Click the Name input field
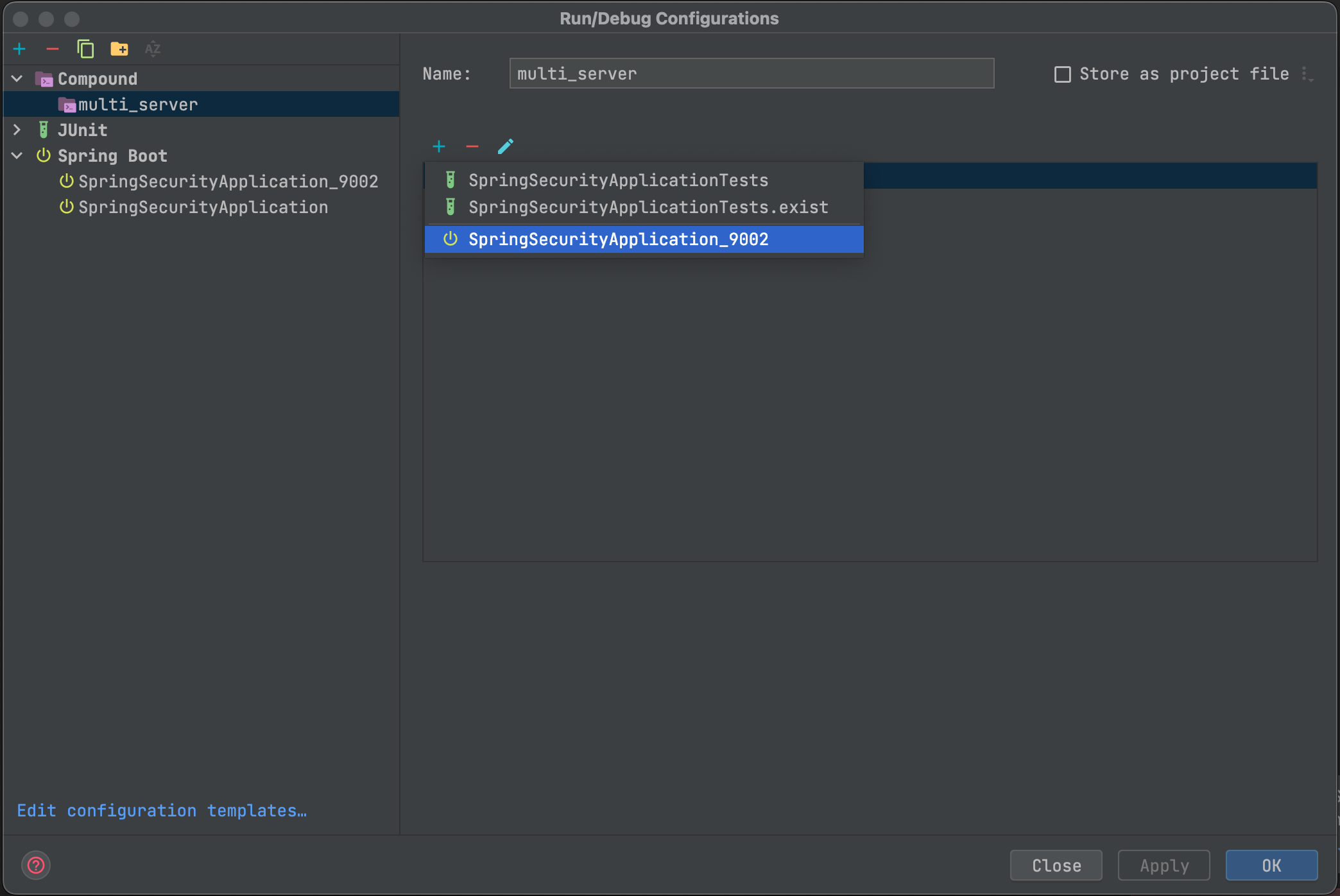Viewport: 1340px width, 896px height. tap(751, 74)
